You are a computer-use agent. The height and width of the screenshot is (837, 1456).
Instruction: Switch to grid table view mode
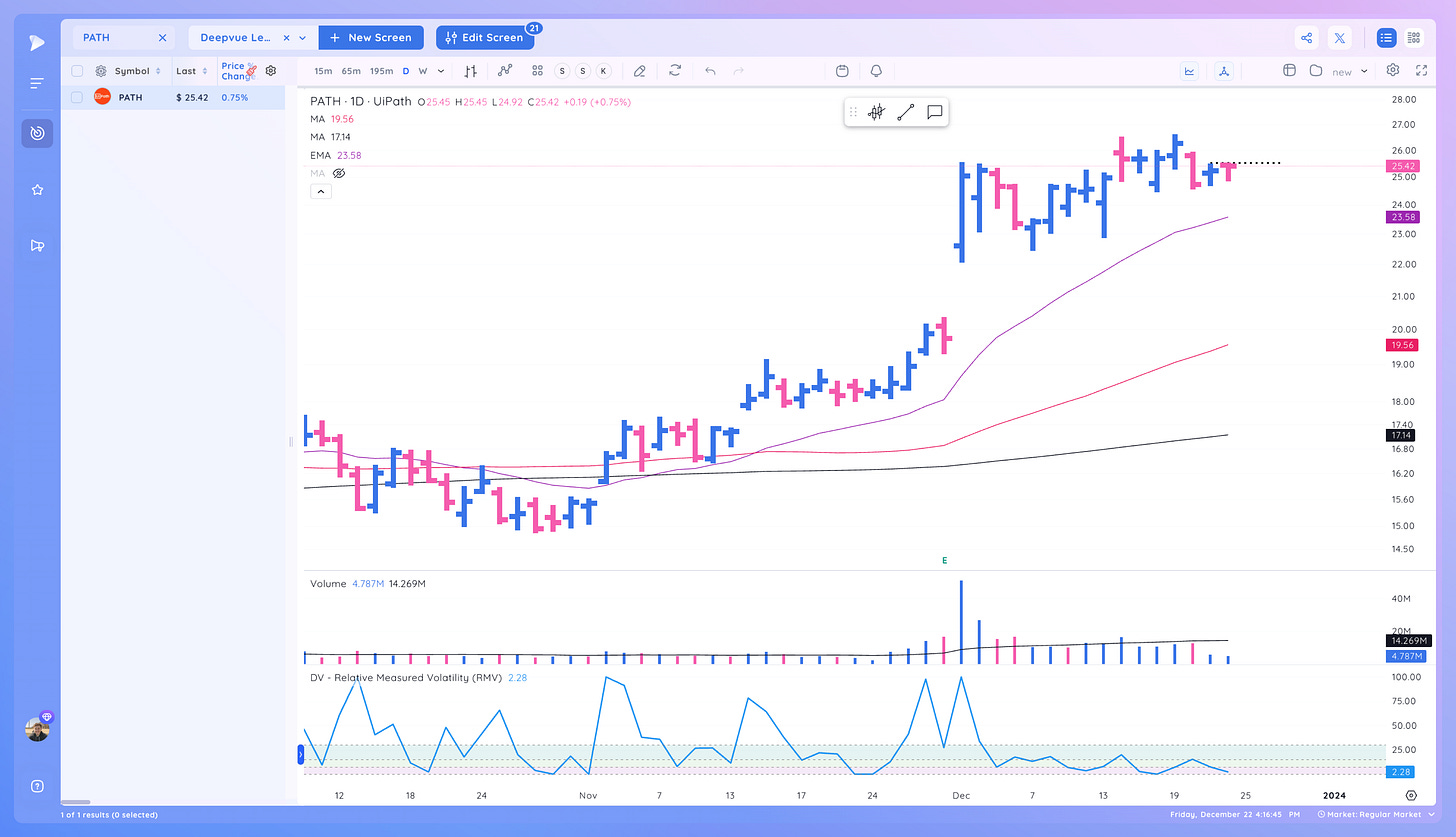[1414, 38]
